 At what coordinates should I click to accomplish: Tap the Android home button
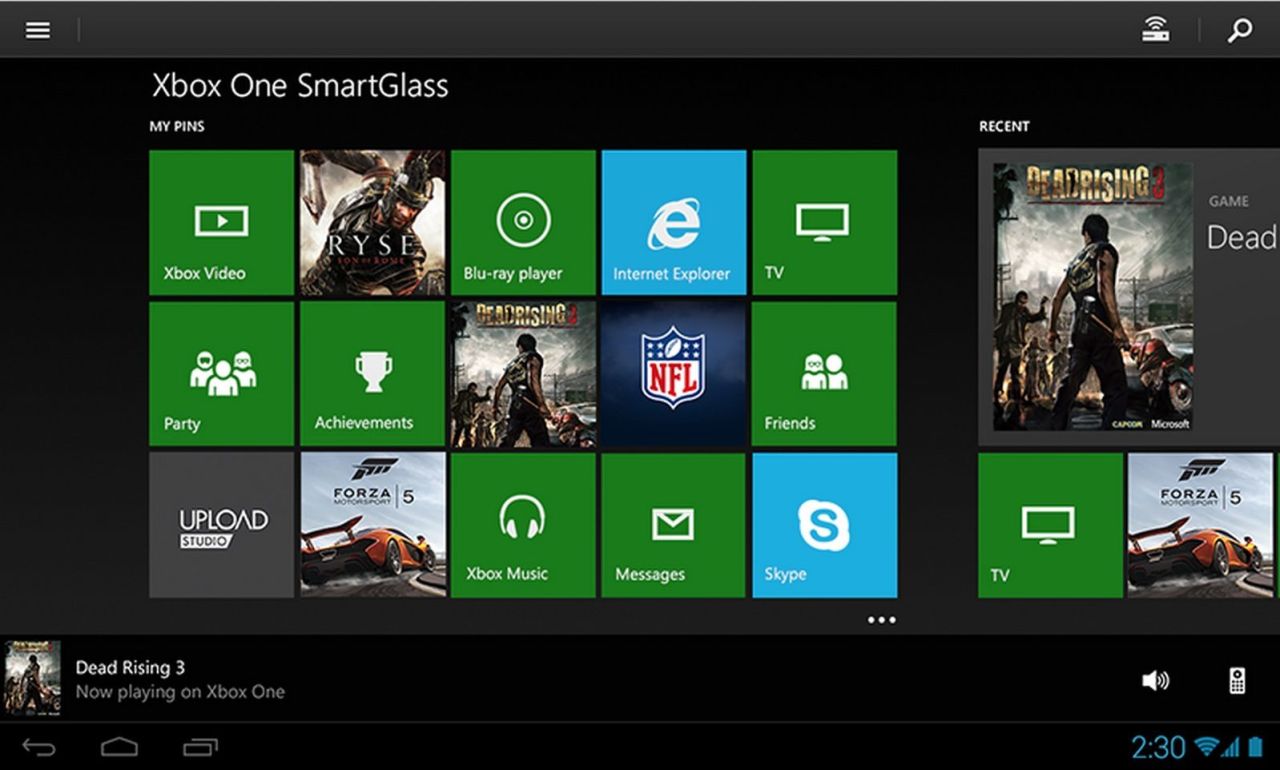click(x=119, y=746)
